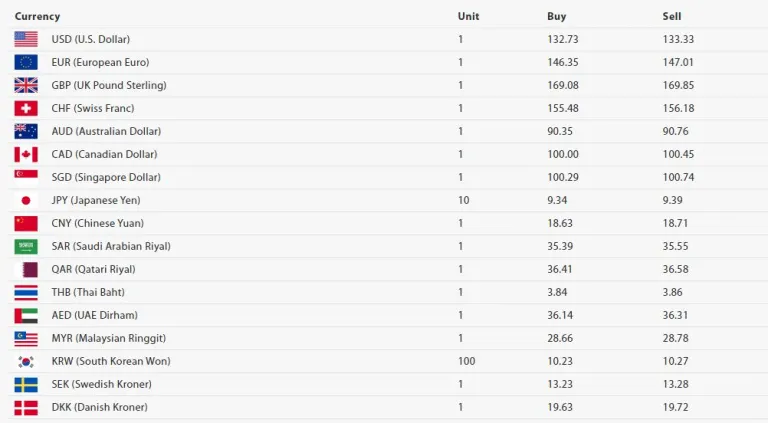Click the South Korean flag icon
Image resolution: width=768 pixels, height=423 pixels.
click(26, 361)
